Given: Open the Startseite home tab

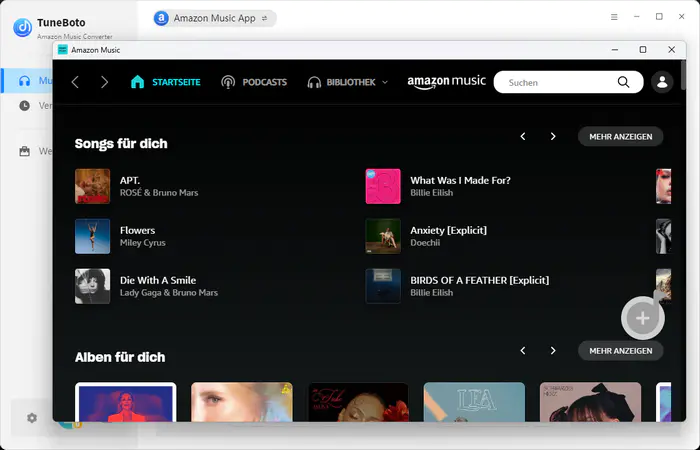Looking at the screenshot, I should tap(165, 82).
